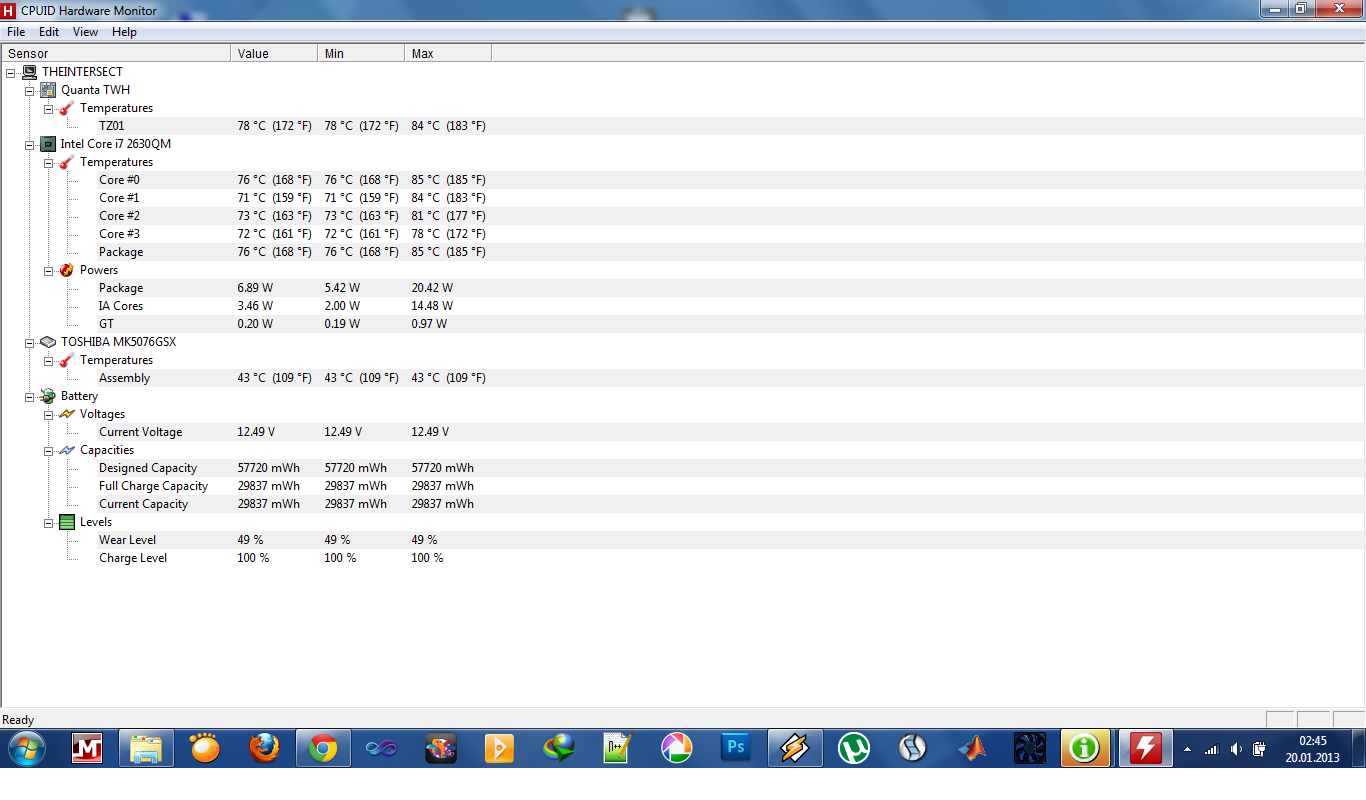This screenshot has width=1366, height=800.
Task: Click the green Levels icon
Action: (x=67, y=522)
